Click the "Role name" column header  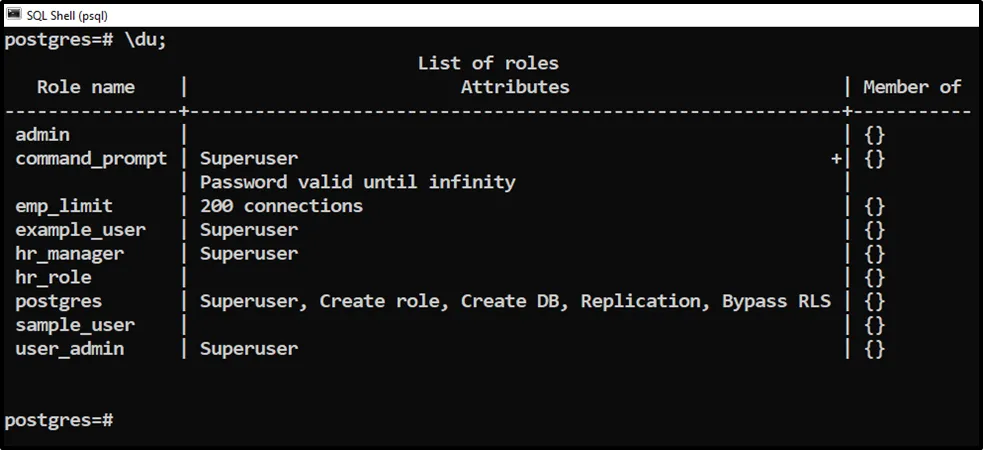click(85, 87)
